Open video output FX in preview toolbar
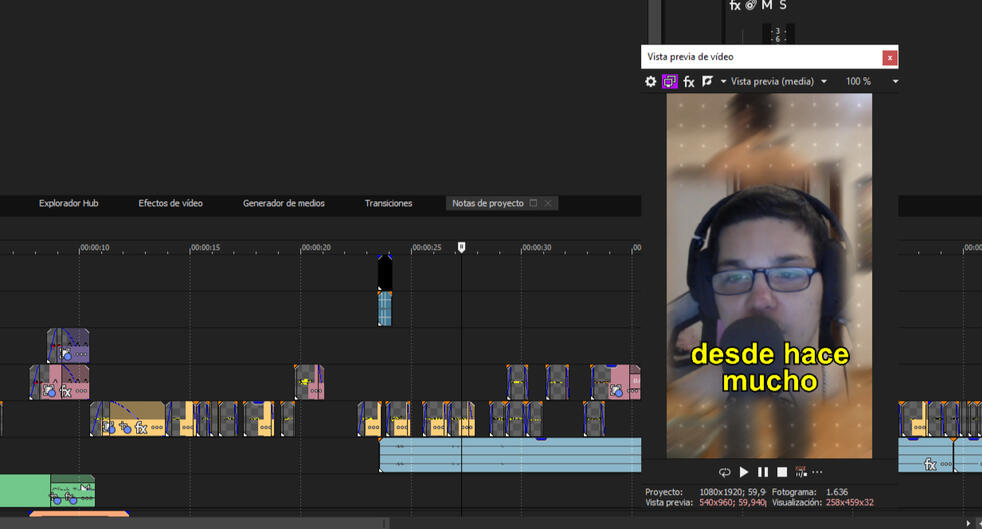This screenshot has width=982, height=529. coord(689,82)
